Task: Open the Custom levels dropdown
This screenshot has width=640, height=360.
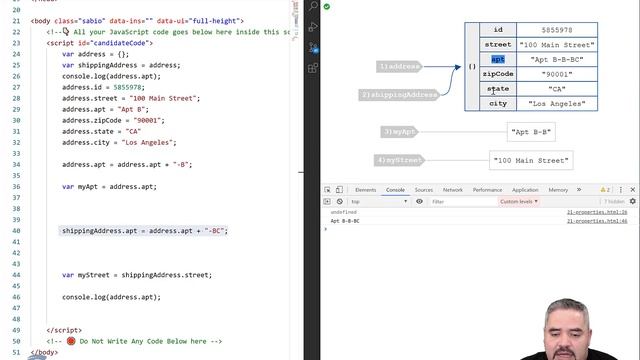Action: tap(519, 202)
